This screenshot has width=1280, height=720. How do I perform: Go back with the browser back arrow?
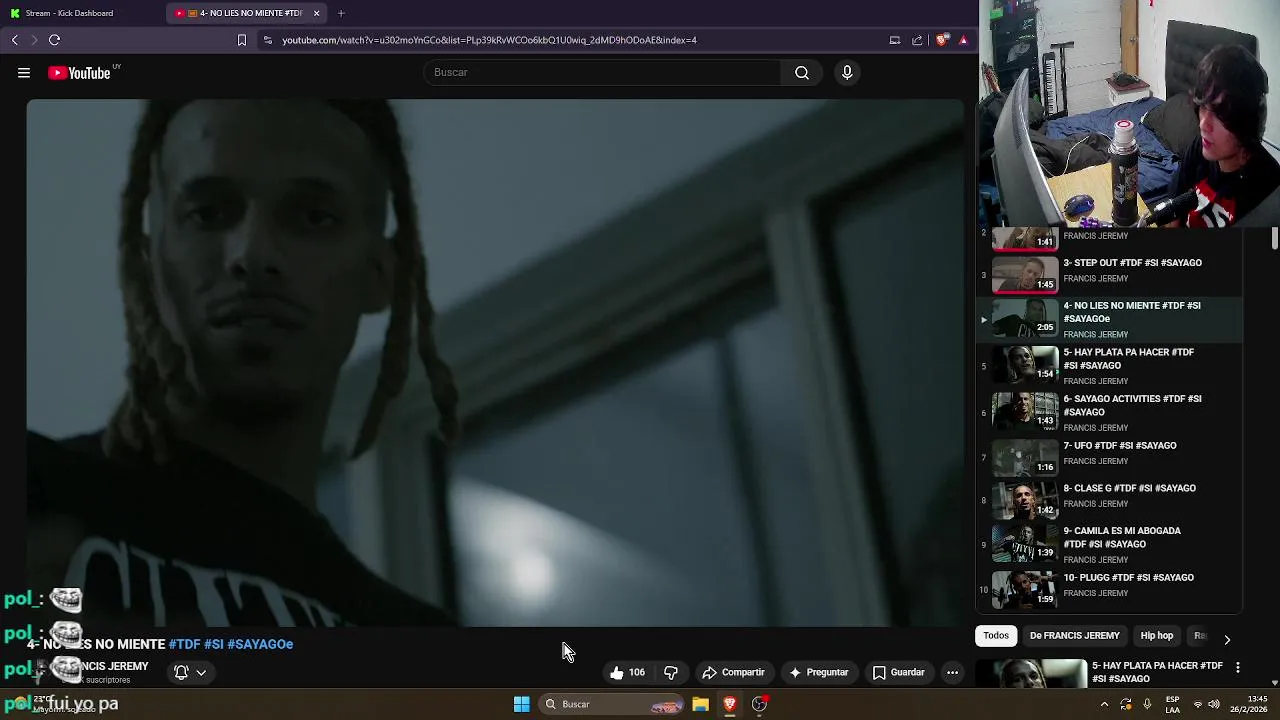pyautogui.click(x=15, y=40)
